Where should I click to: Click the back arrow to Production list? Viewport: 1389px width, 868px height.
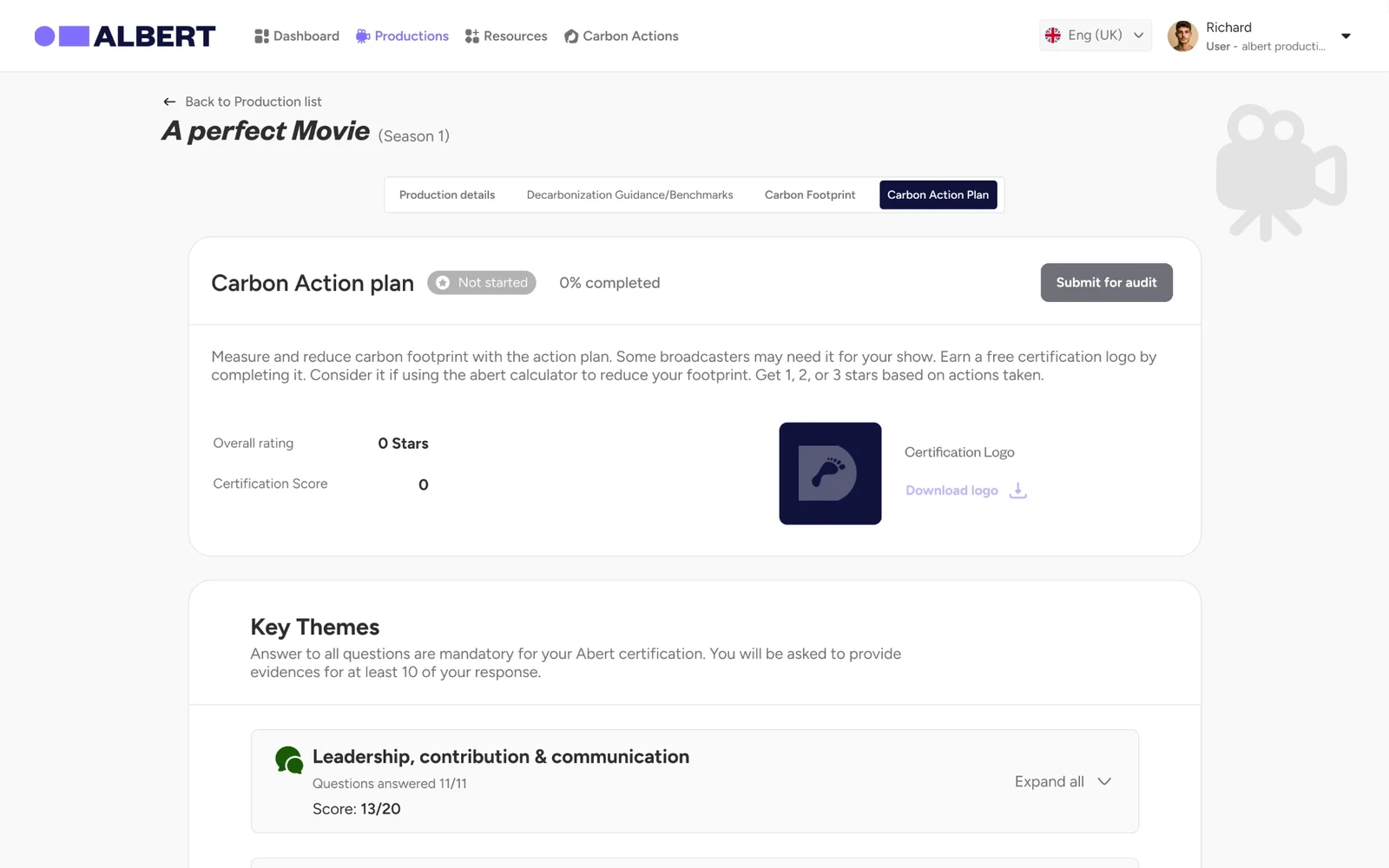169,102
